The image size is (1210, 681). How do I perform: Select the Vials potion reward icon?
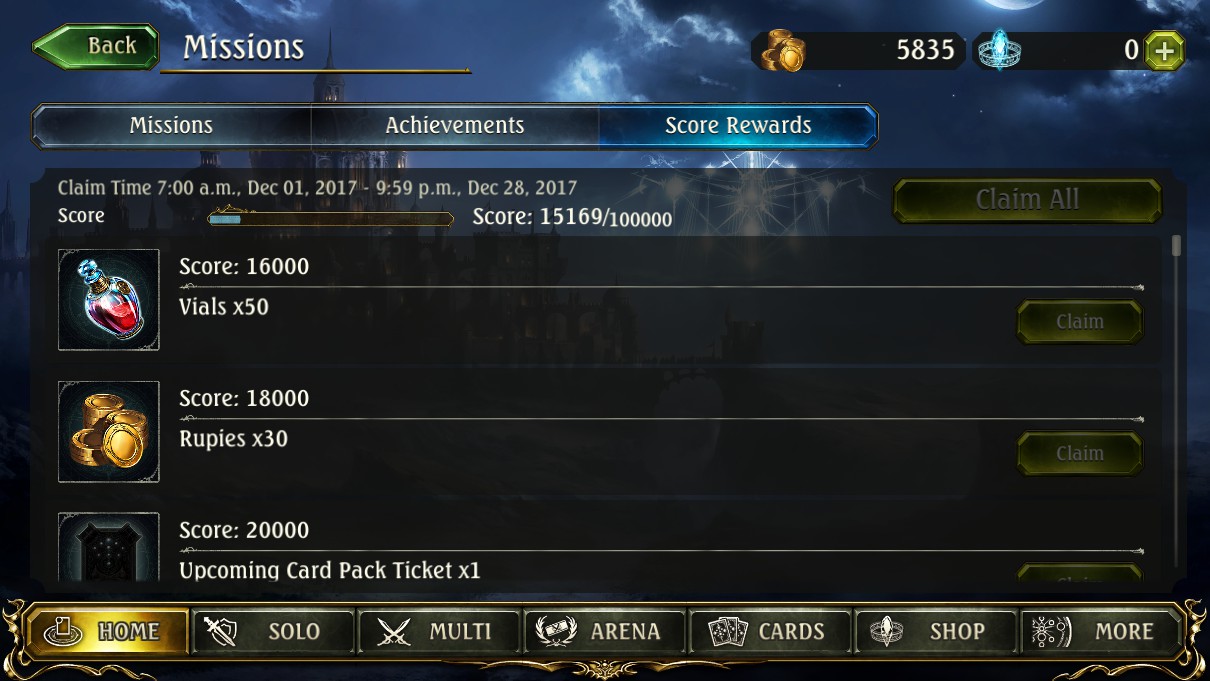coord(109,300)
